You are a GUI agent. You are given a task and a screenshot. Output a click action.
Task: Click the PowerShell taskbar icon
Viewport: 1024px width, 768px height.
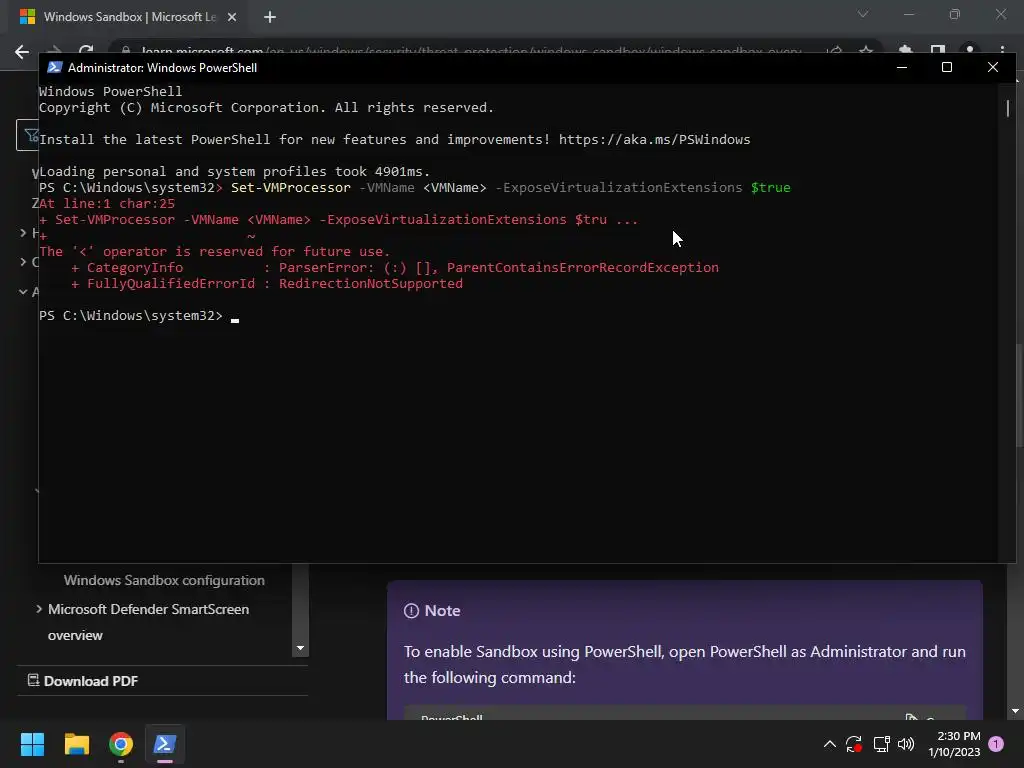(x=165, y=744)
